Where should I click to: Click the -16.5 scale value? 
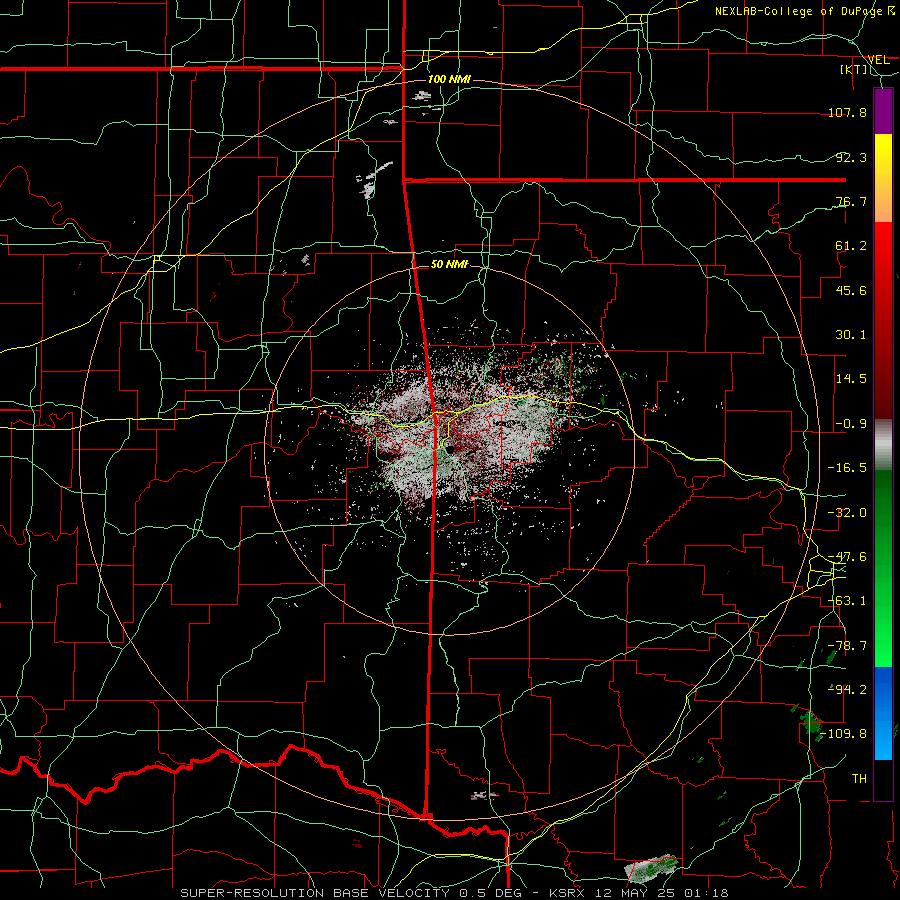coord(847,468)
